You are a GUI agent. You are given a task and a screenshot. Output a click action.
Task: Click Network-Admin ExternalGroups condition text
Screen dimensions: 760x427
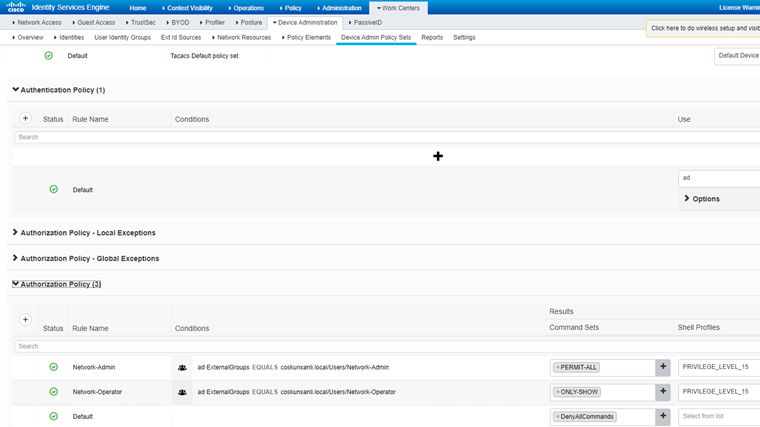293,367
